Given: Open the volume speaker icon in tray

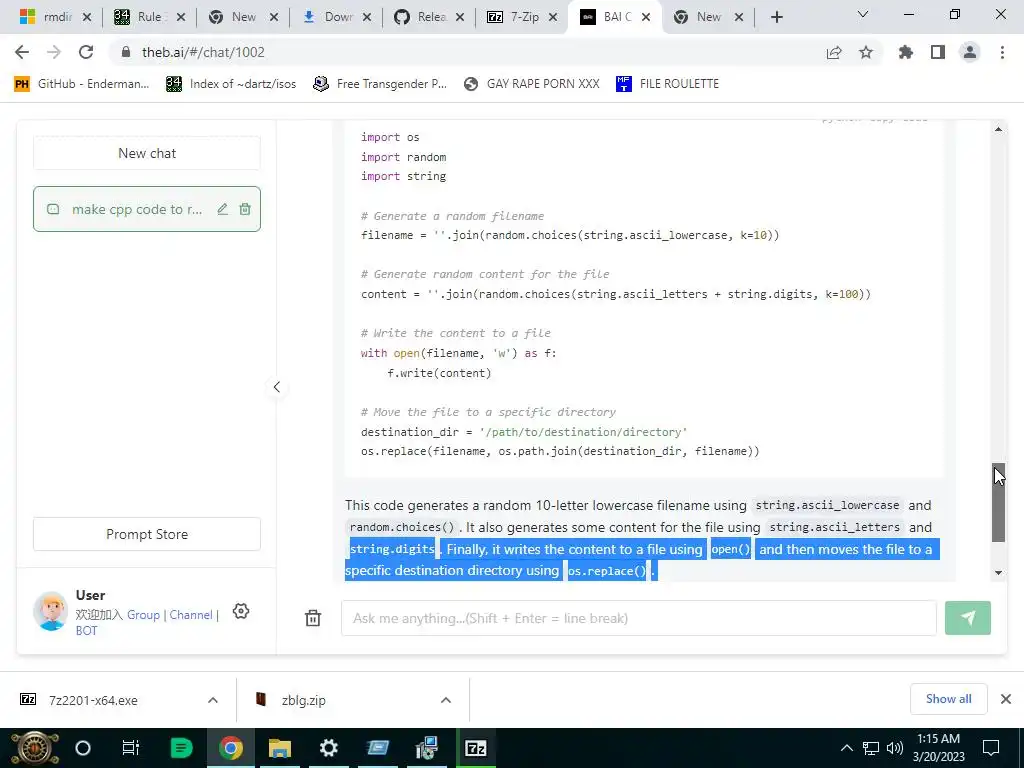Looking at the screenshot, I should 895,748.
